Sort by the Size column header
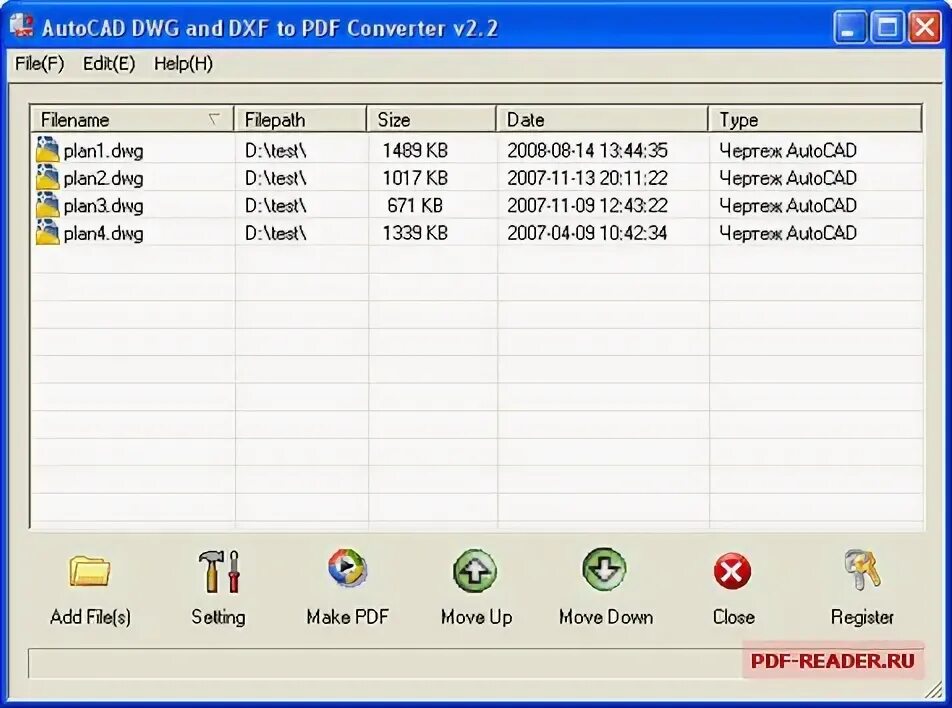Screen dimensions: 952x708 432,120
